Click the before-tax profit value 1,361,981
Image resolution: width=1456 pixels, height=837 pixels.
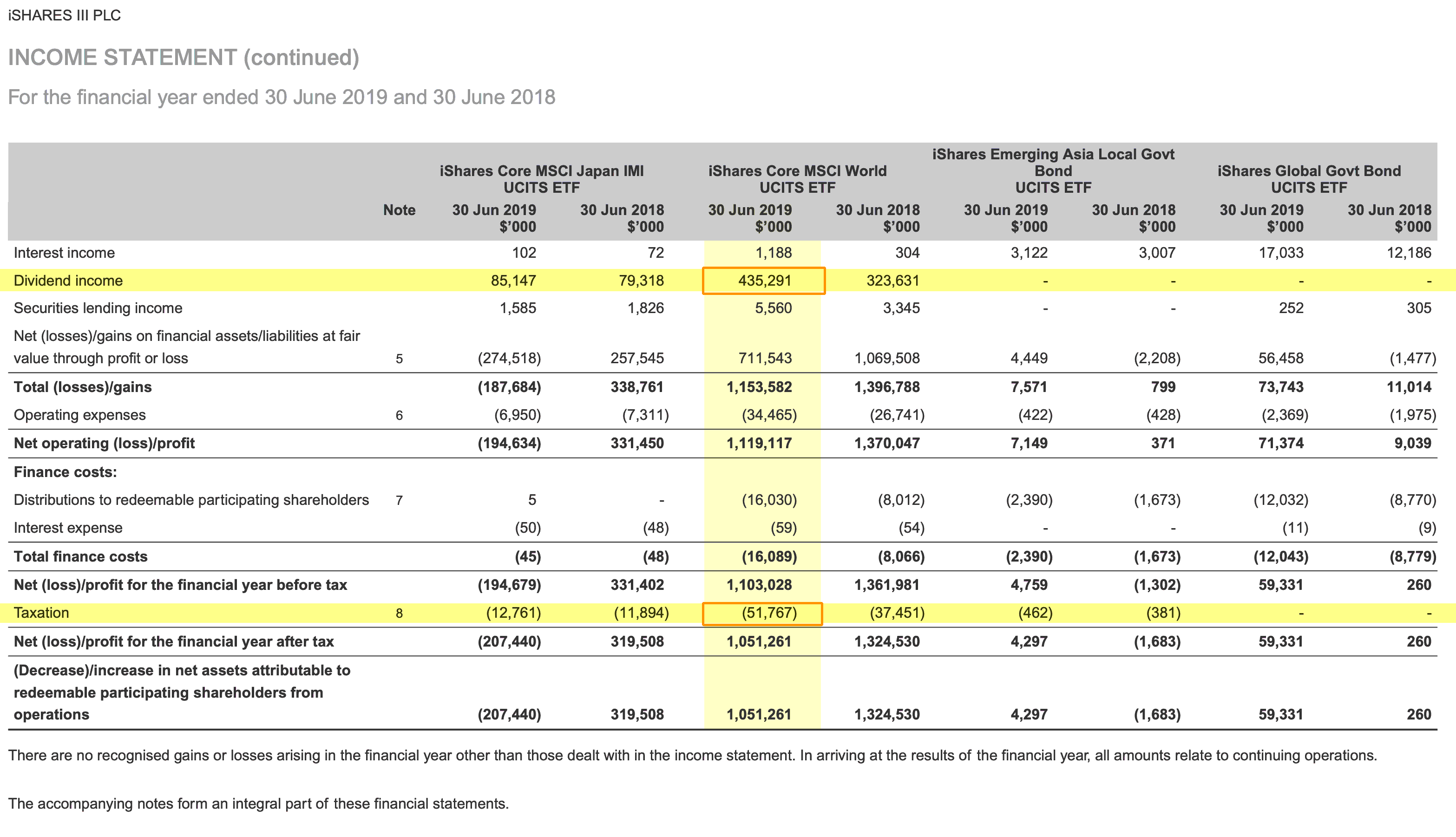(x=887, y=585)
